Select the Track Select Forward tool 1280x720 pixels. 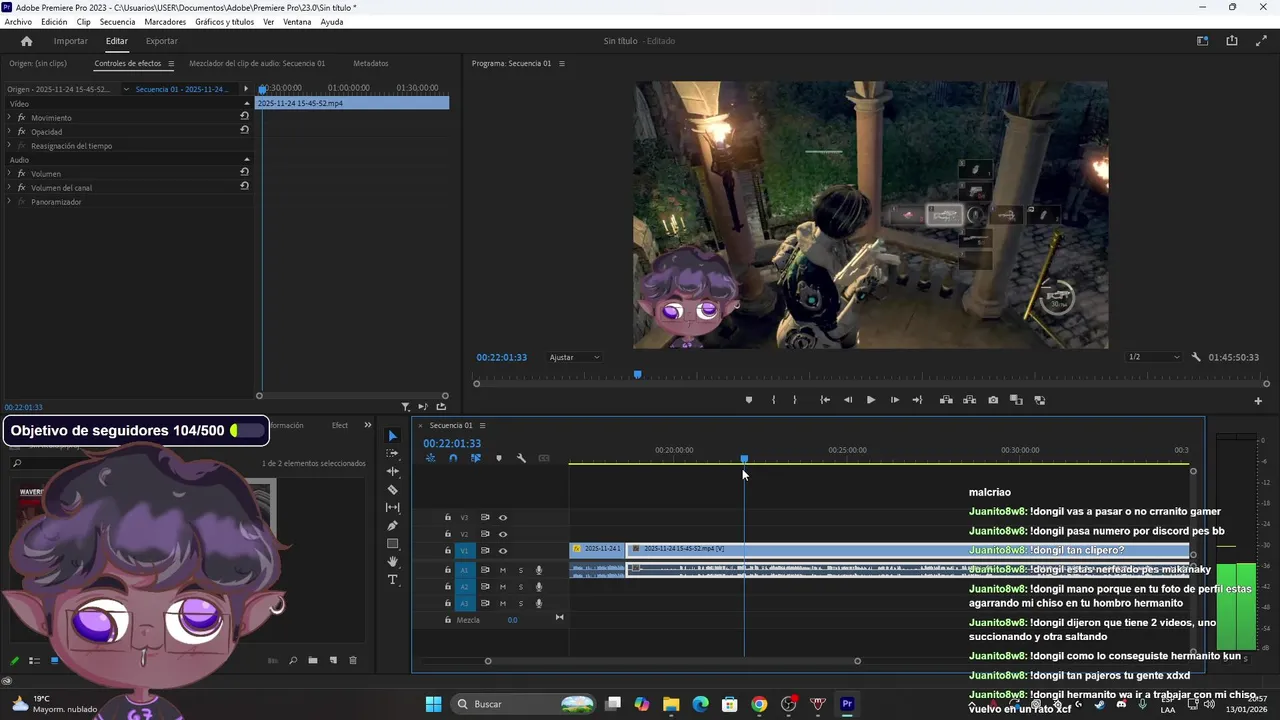pyautogui.click(x=392, y=454)
